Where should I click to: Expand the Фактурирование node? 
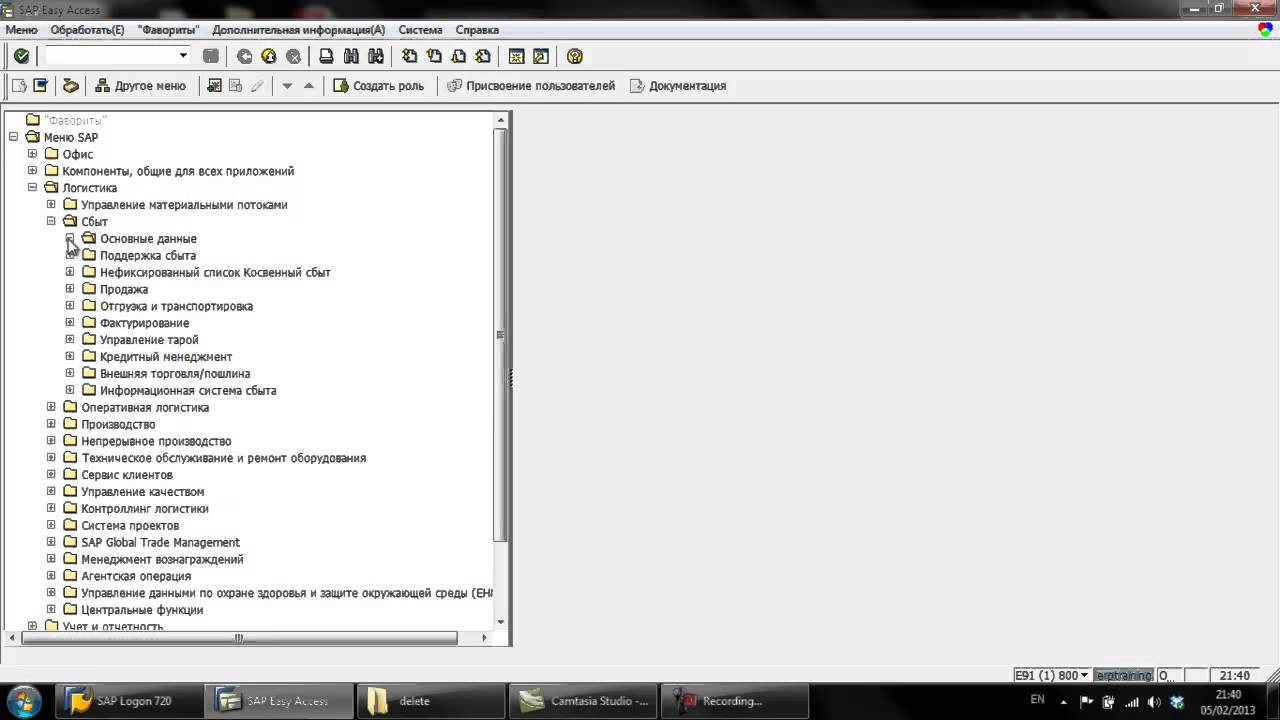(70, 322)
